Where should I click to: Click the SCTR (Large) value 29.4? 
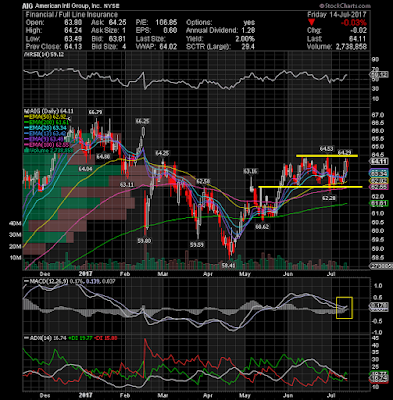248,46
